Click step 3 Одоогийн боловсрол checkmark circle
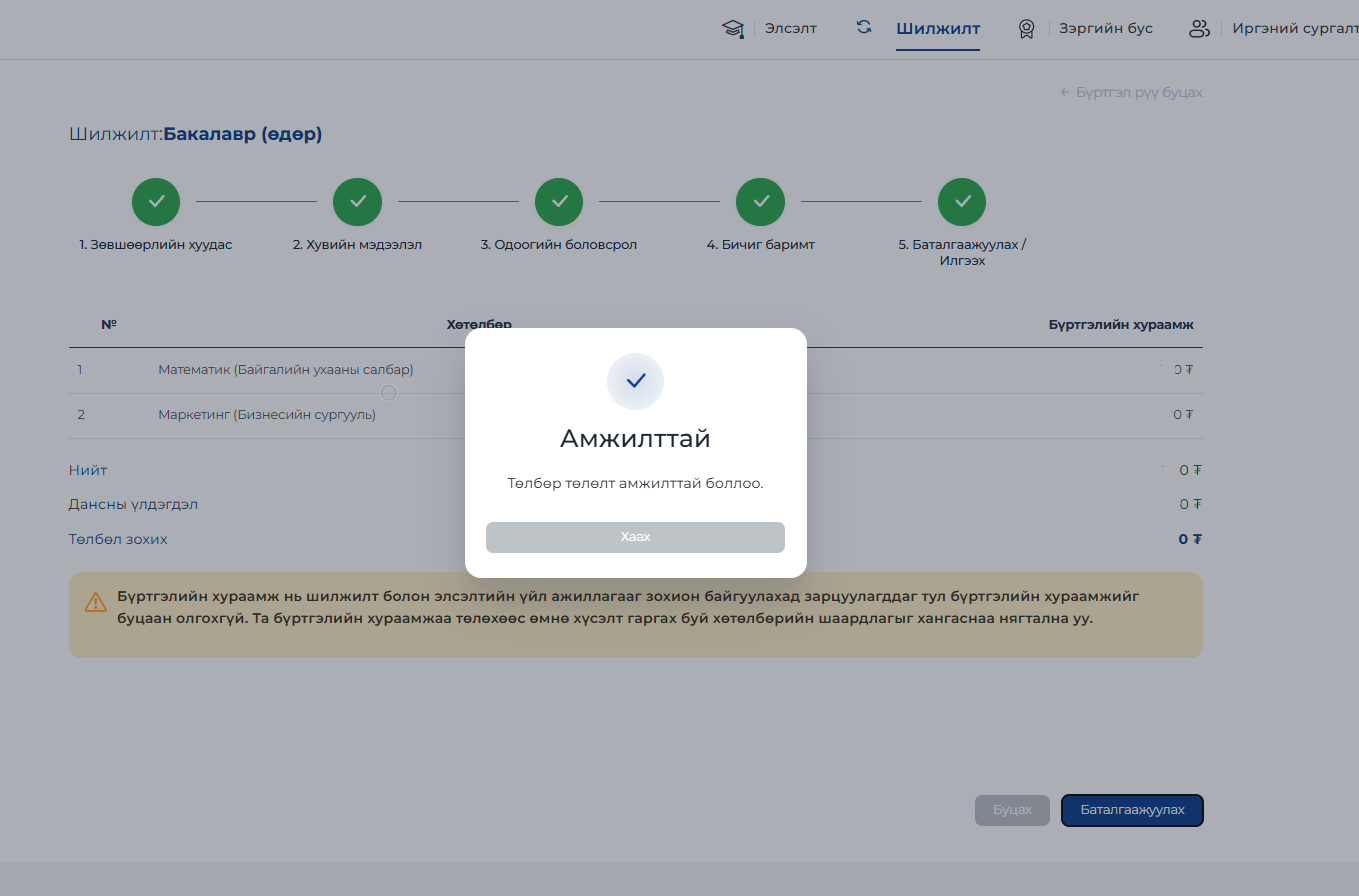Viewport: 1359px width, 896px height. click(559, 202)
